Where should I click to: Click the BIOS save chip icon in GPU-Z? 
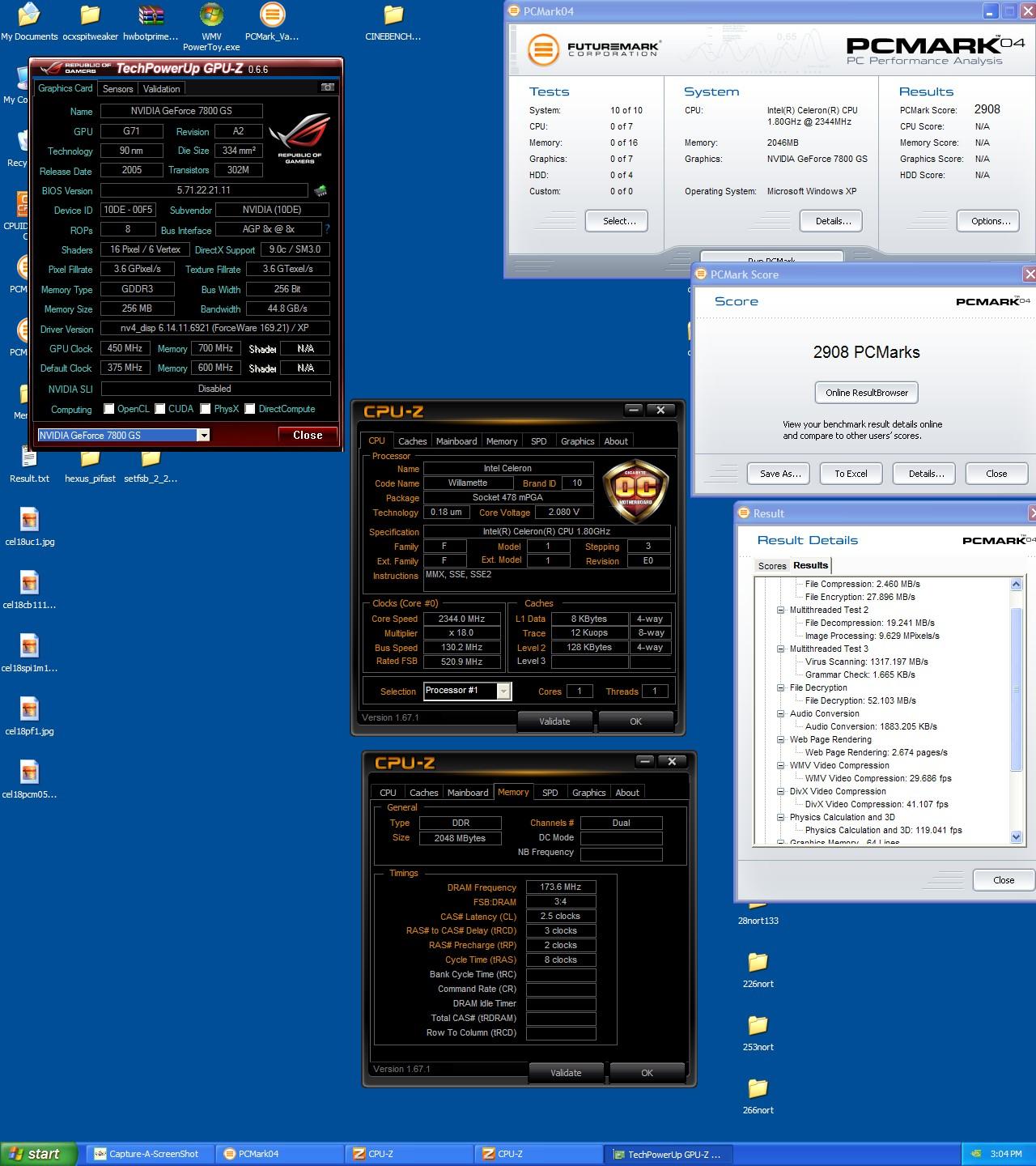click(321, 191)
